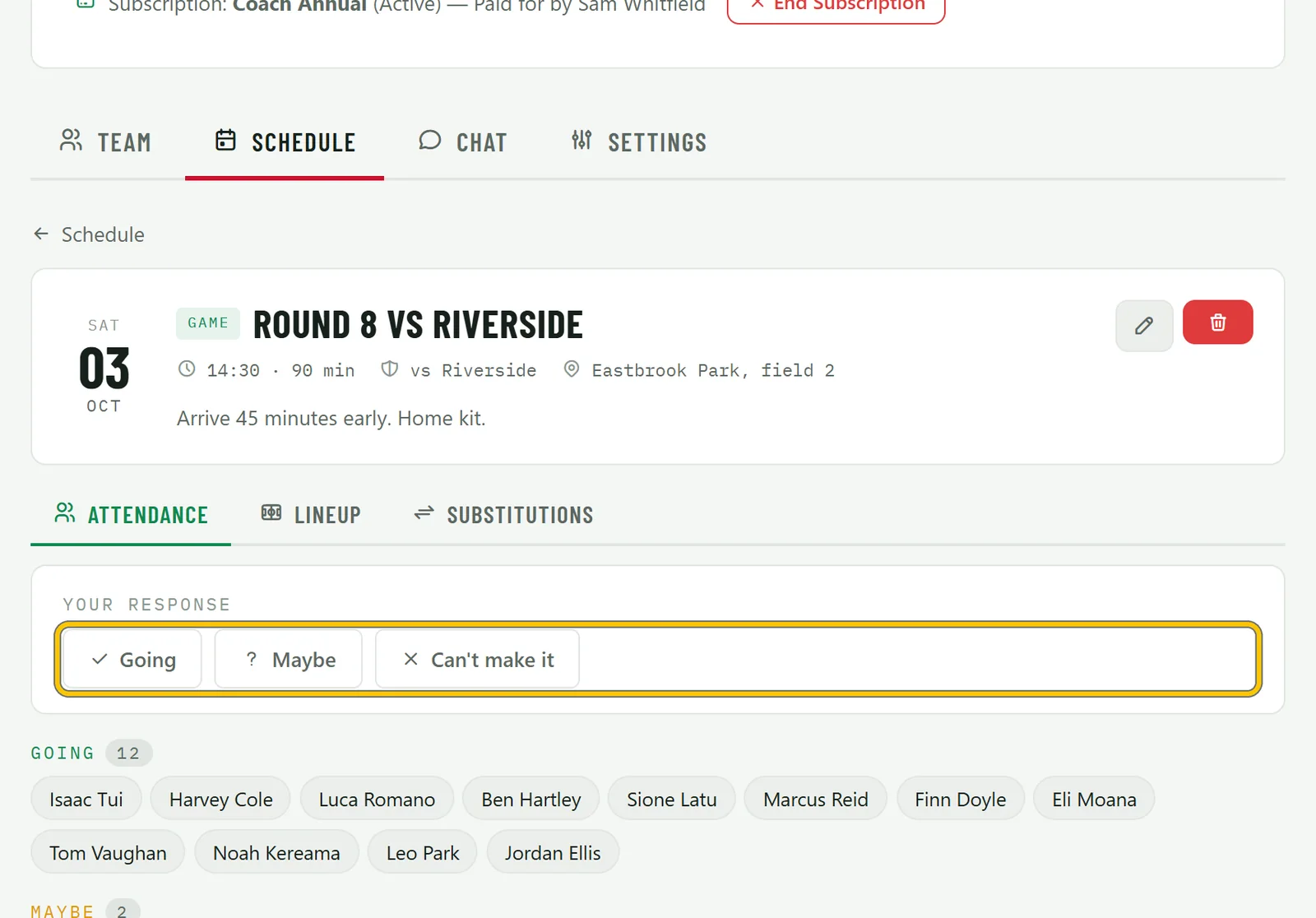Click the Eli Moana attendee chip
Image resolution: width=1316 pixels, height=918 pixels.
coord(1094,800)
